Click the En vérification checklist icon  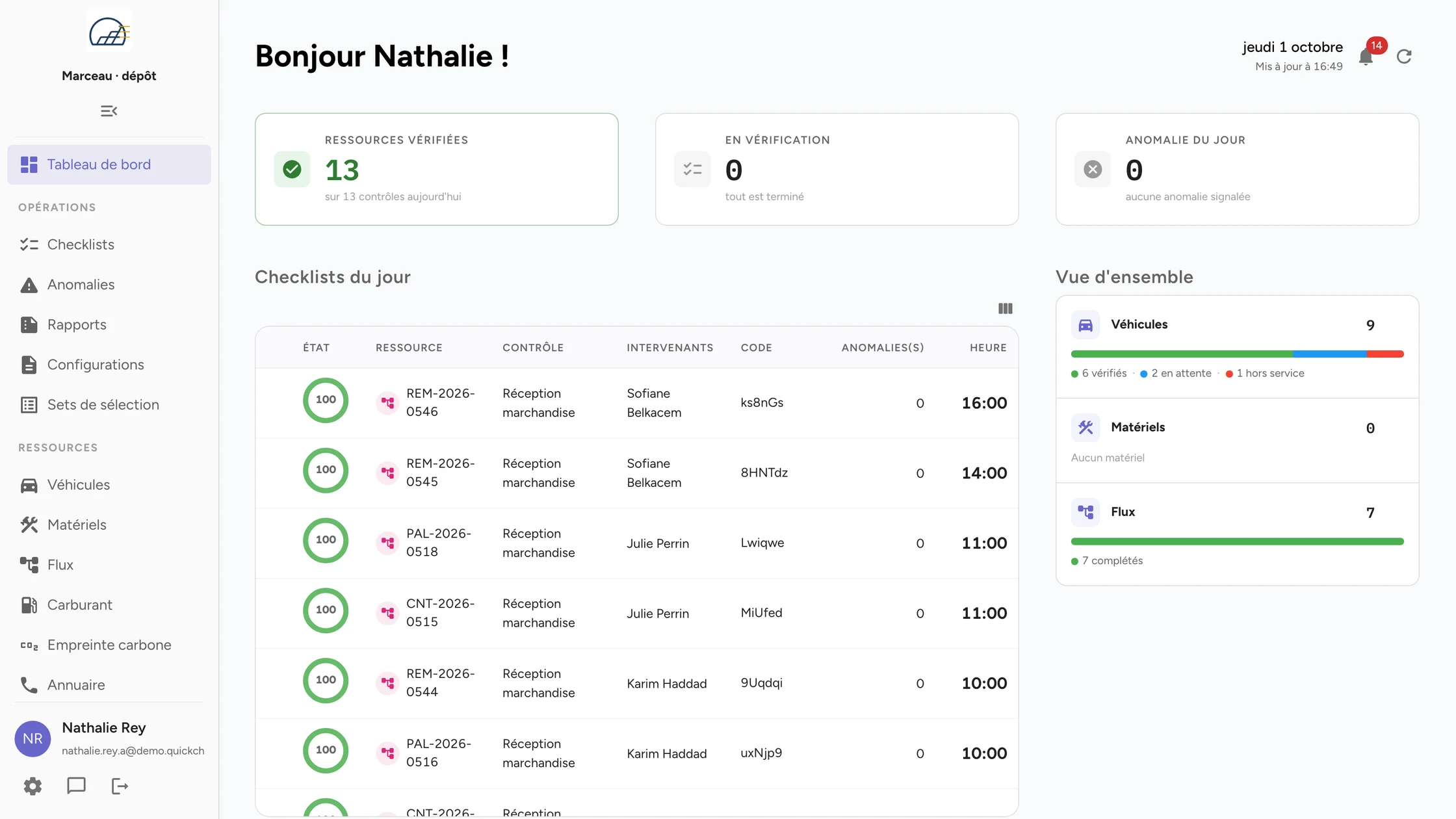point(692,170)
